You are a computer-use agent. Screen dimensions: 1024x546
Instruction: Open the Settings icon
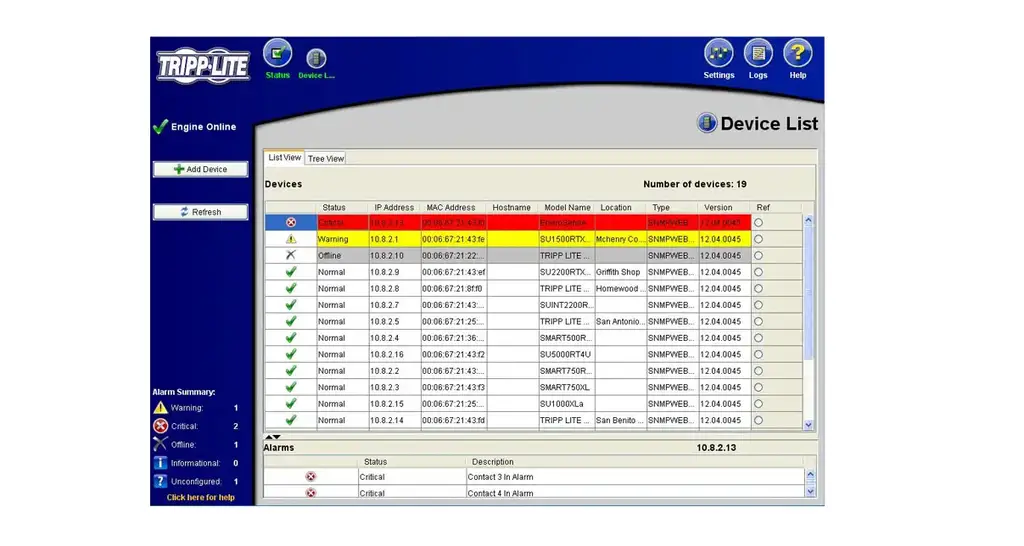click(718, 54)
